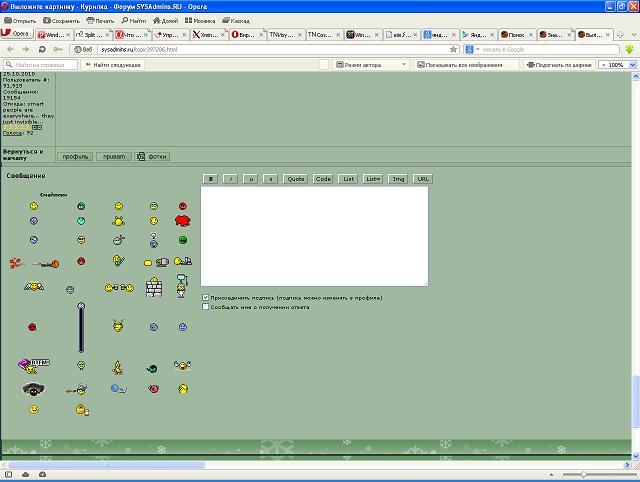This screenshot has width=640, height=482.
Task: Click the URL button
Action: tap(423, 179)
